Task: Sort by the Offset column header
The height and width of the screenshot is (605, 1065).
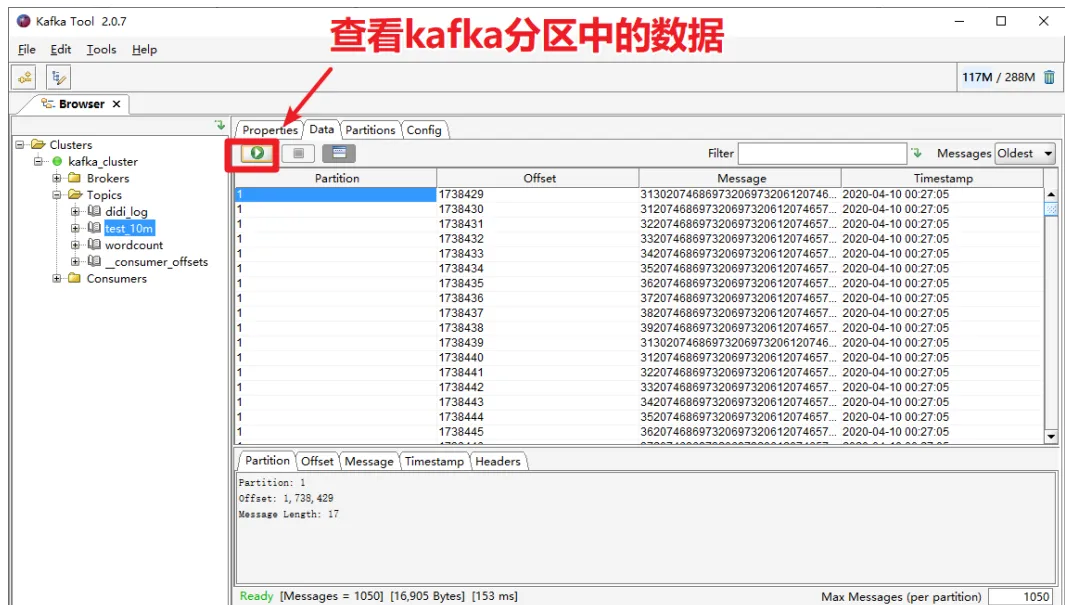Action: (x=539, y=178)
